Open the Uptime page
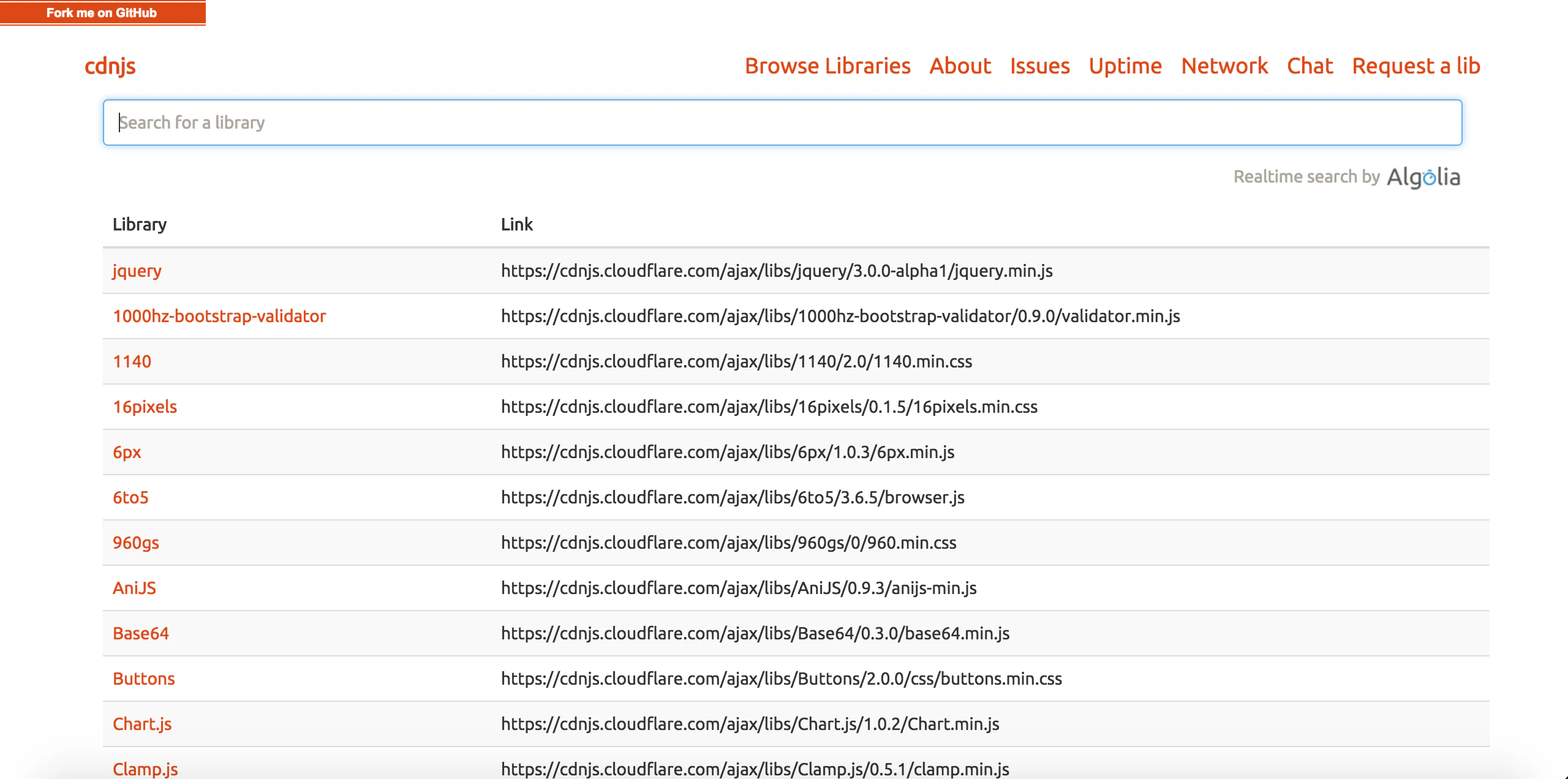This screenshot has height=779, width=1568. pos(1125,66)
